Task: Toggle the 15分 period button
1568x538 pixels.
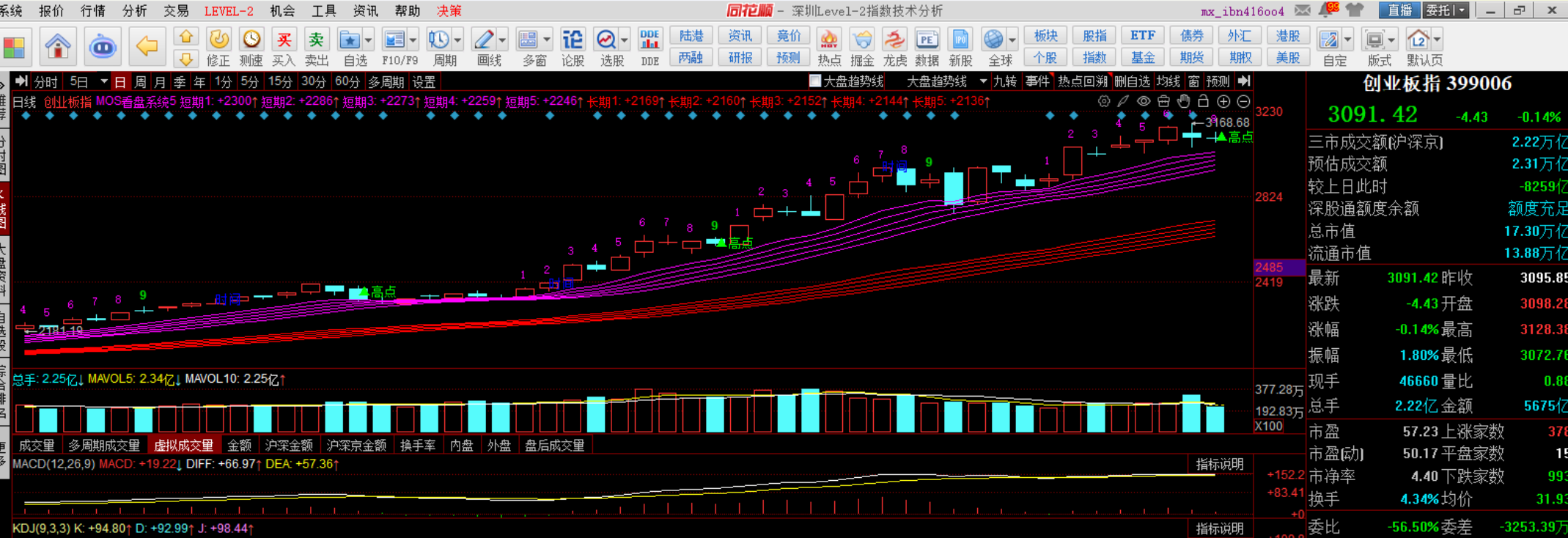Action: coord(280,82)
